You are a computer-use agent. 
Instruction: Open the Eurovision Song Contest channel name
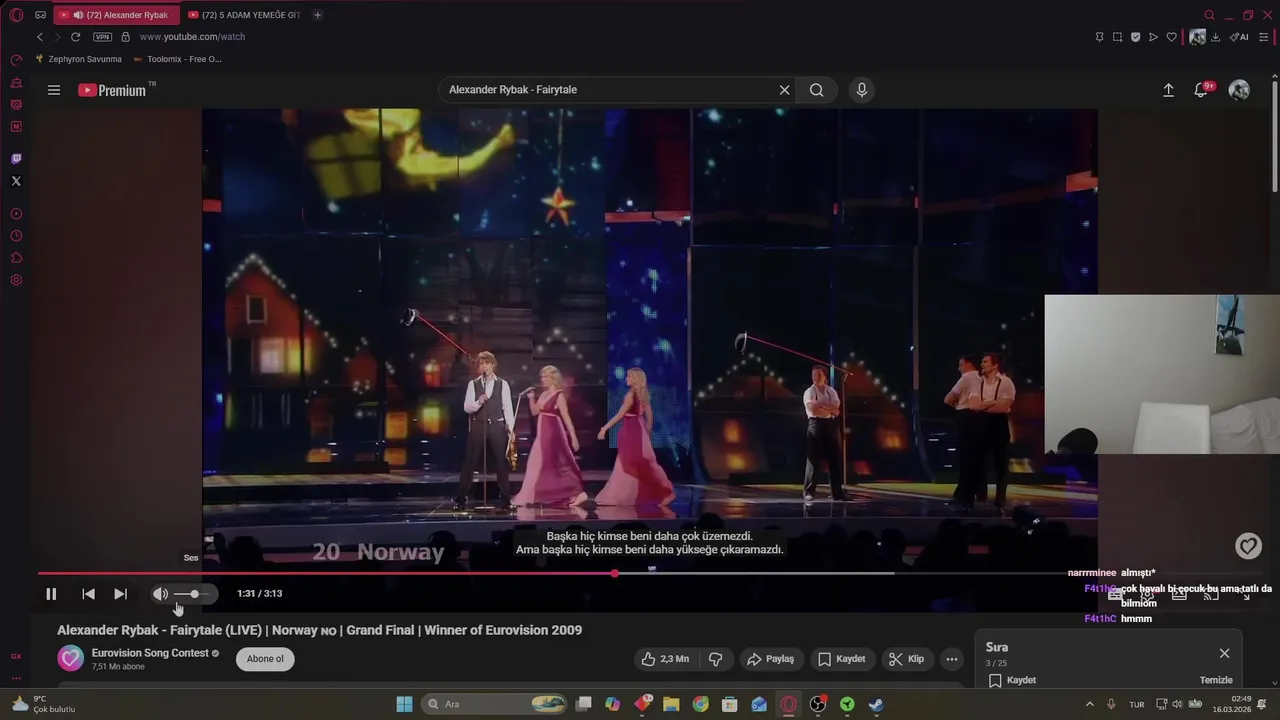pyautogui.click(x=150, y=653)
